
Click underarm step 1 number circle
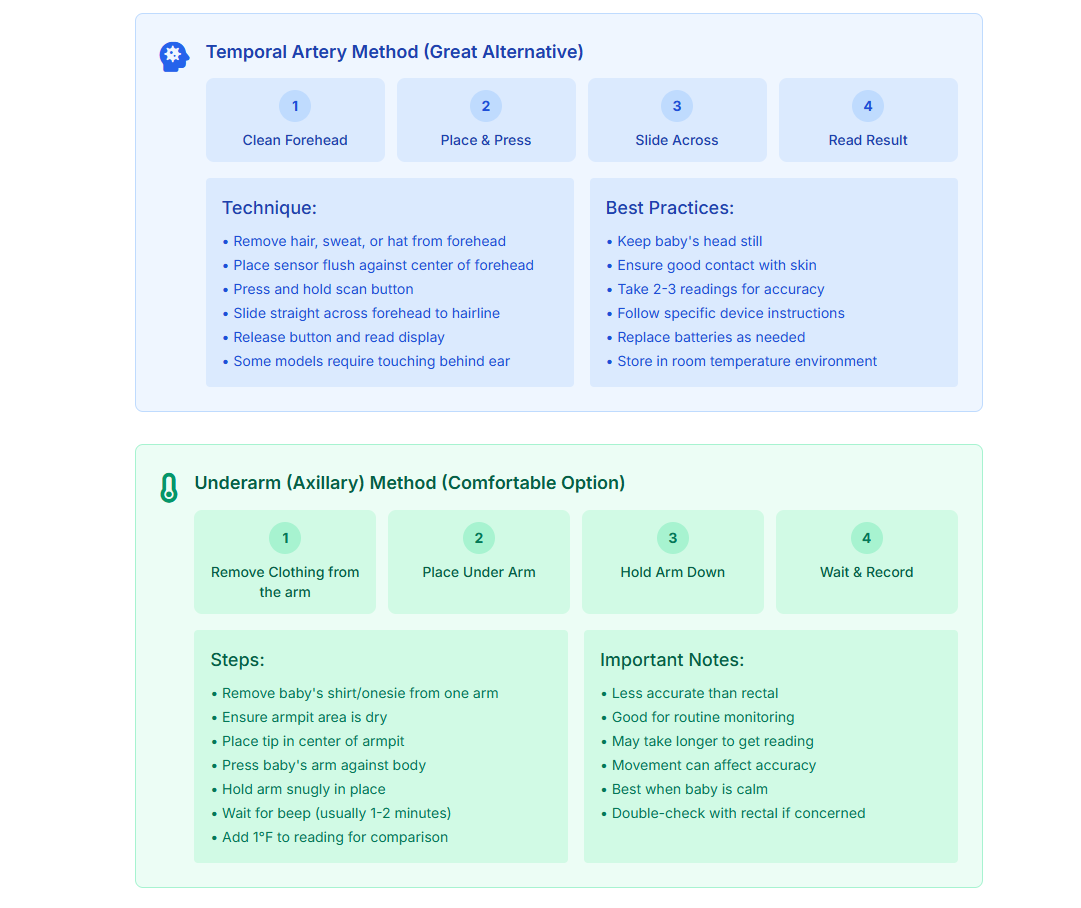click(x=285, y=538)
